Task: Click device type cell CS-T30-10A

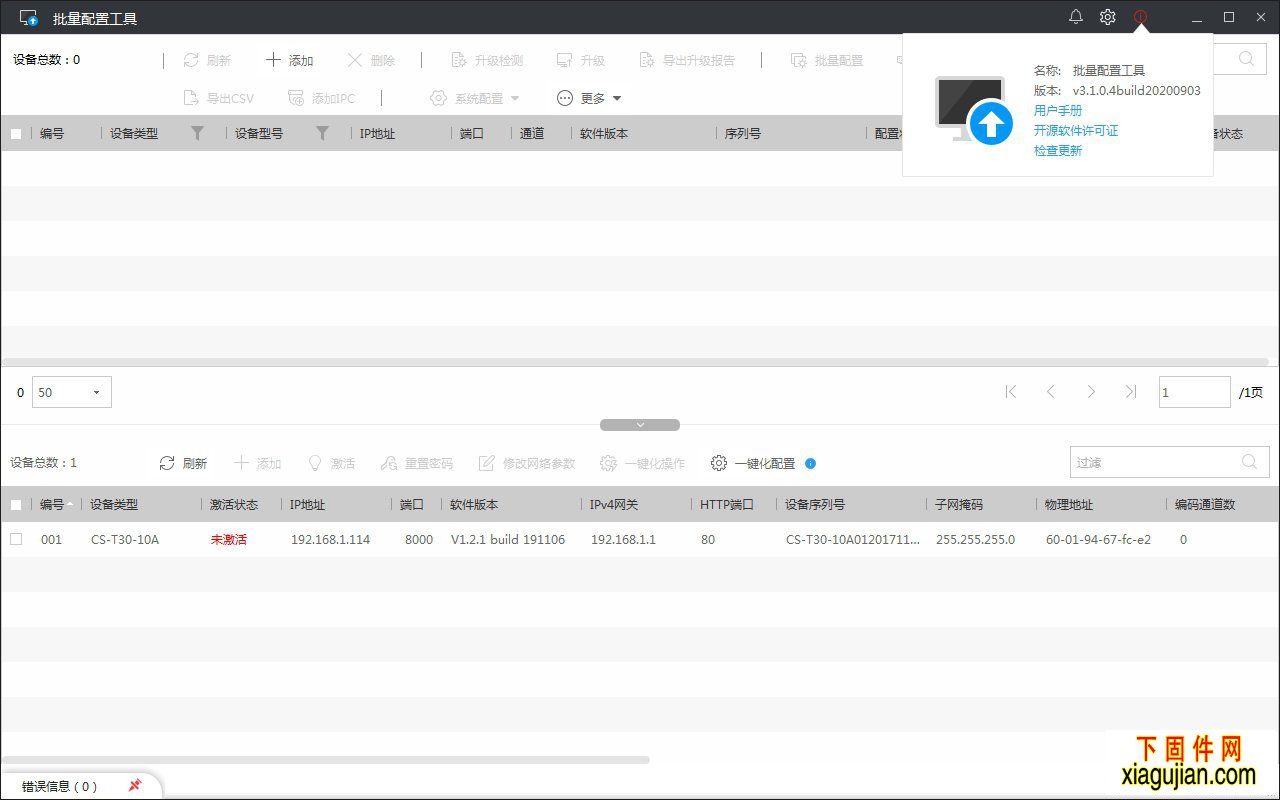Action: click(x=125, y=539)
